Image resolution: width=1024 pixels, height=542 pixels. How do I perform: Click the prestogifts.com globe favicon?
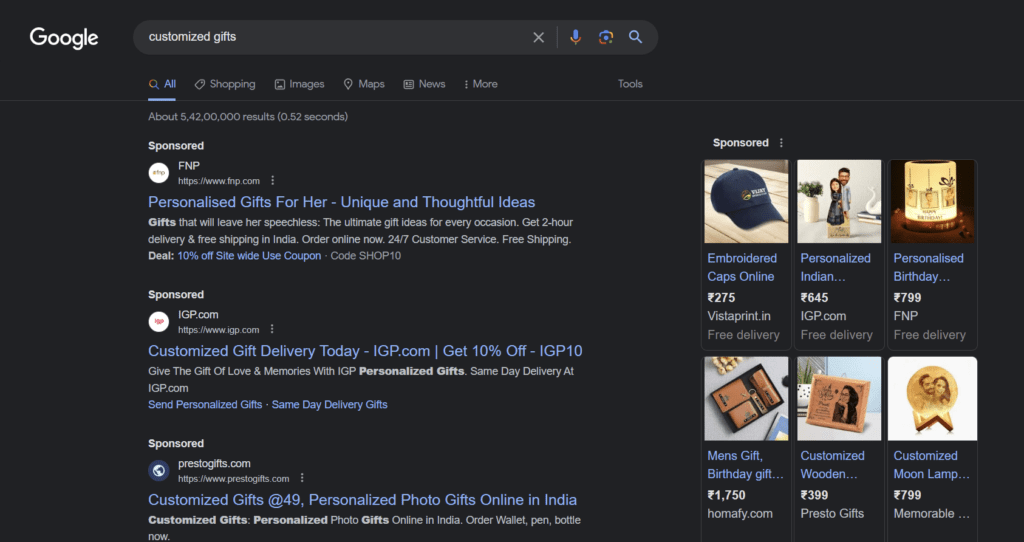159,471
